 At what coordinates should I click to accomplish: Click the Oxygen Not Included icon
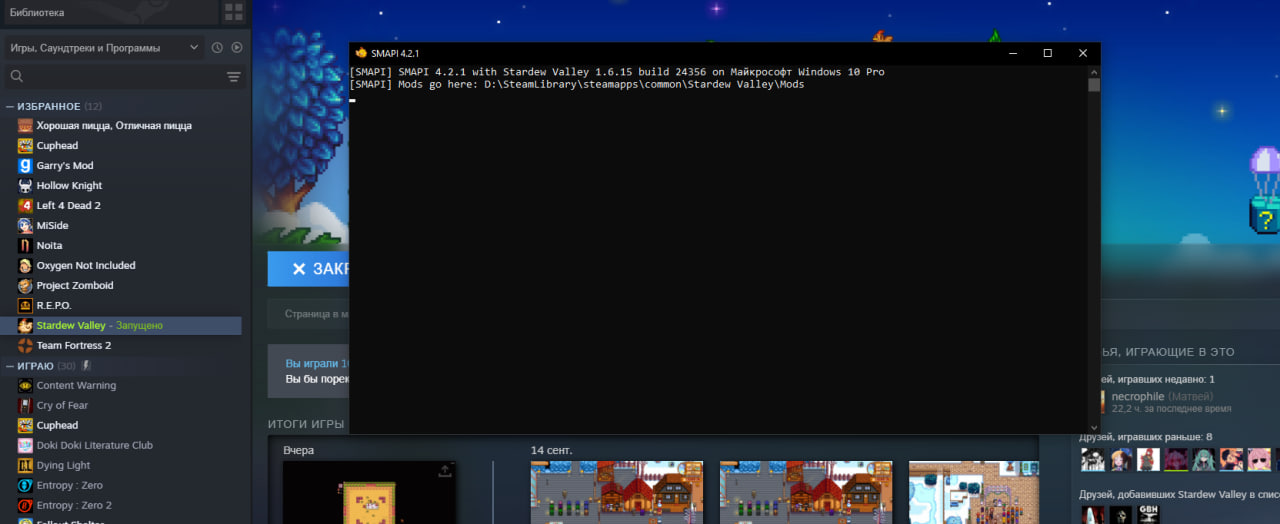(25, 266)
